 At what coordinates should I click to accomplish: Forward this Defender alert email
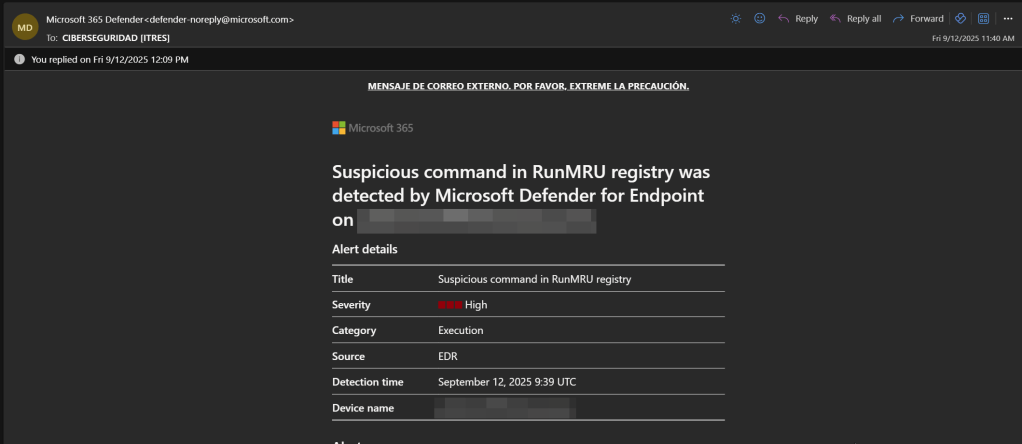click(x=918, y=18)
